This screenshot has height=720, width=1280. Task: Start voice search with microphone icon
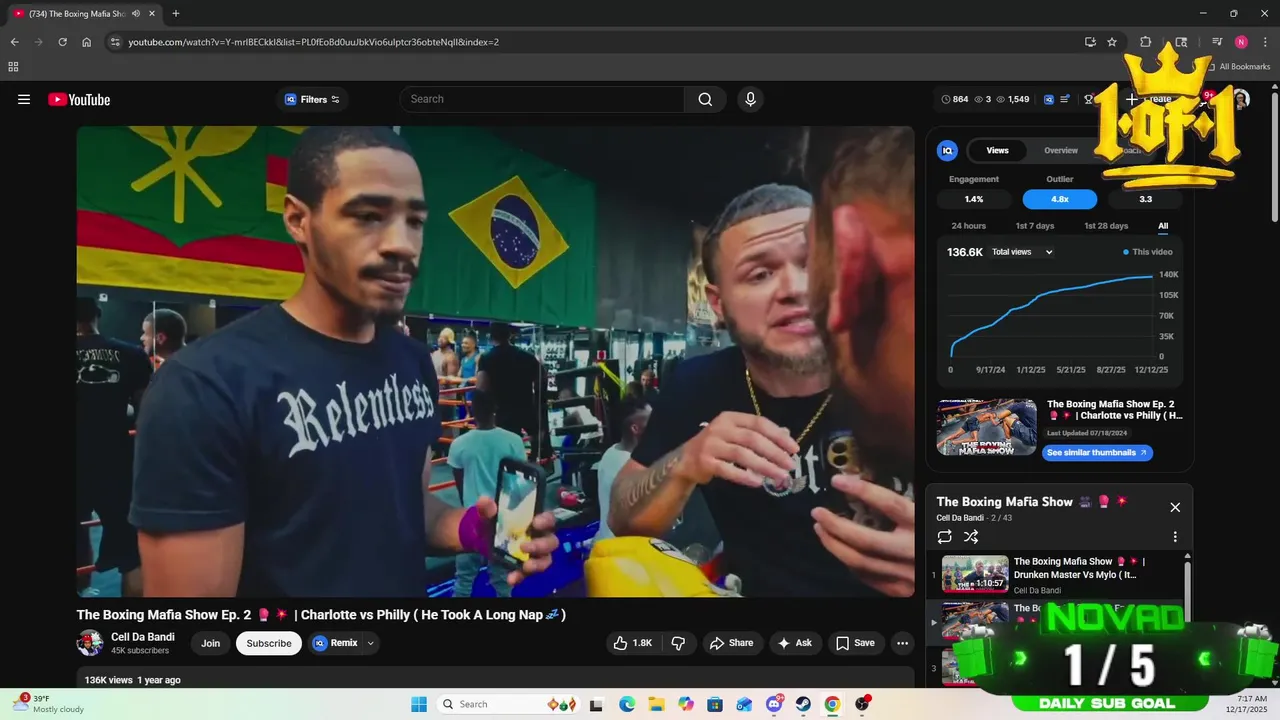(750, 99)
